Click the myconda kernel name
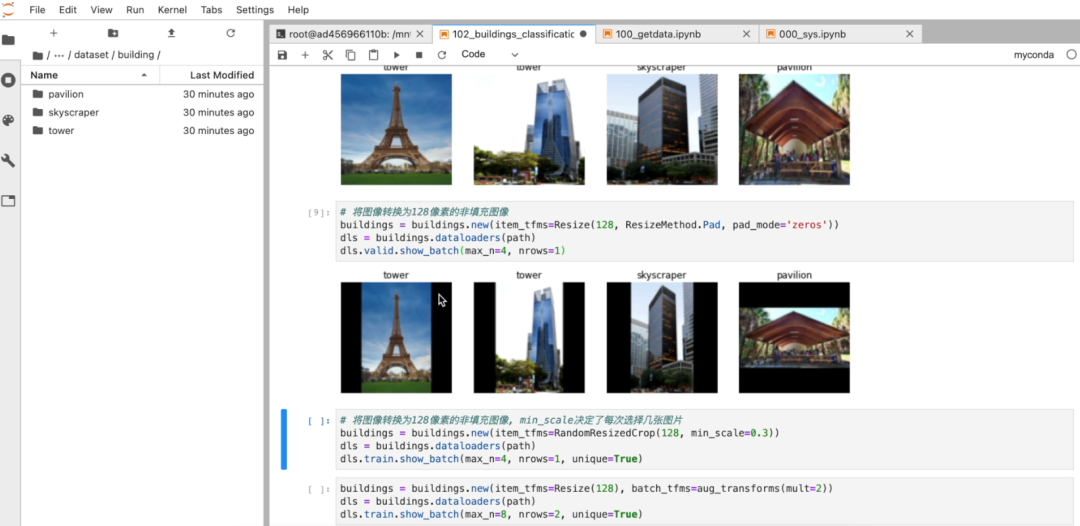1080x526 pixels. tap(1034, 55)
